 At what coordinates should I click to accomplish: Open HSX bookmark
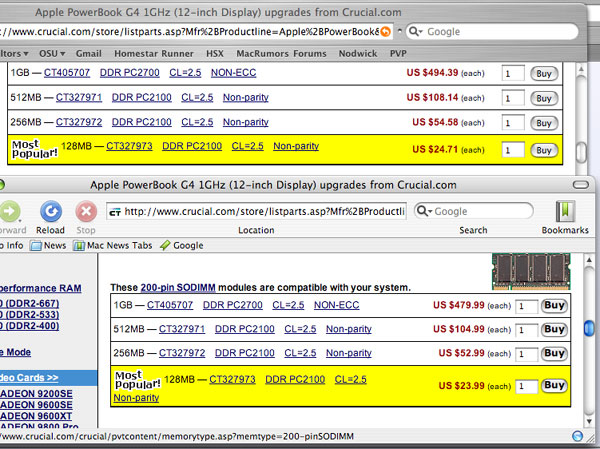coord(215,54)
